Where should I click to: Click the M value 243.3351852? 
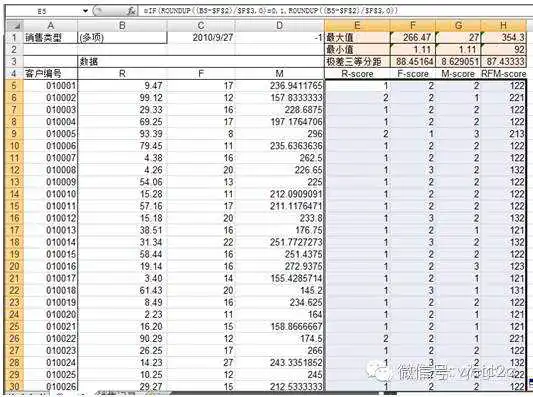click(279, 362)
